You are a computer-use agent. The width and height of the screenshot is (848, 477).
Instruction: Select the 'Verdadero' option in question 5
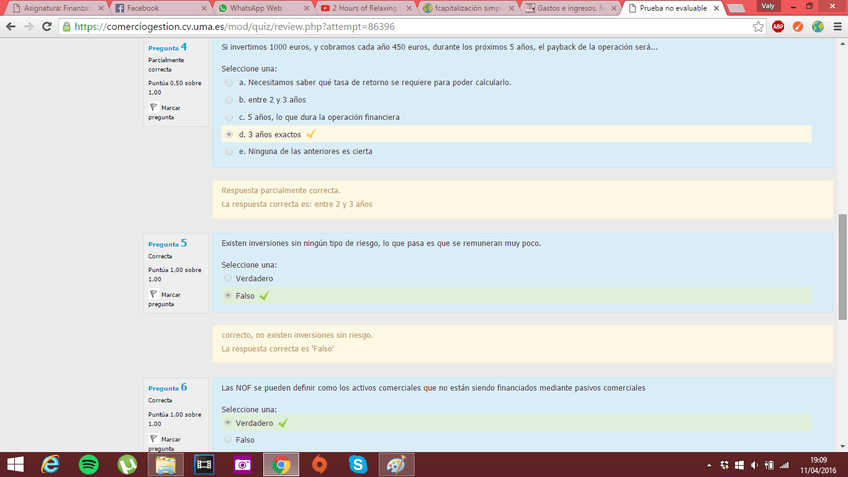(228, 279)
